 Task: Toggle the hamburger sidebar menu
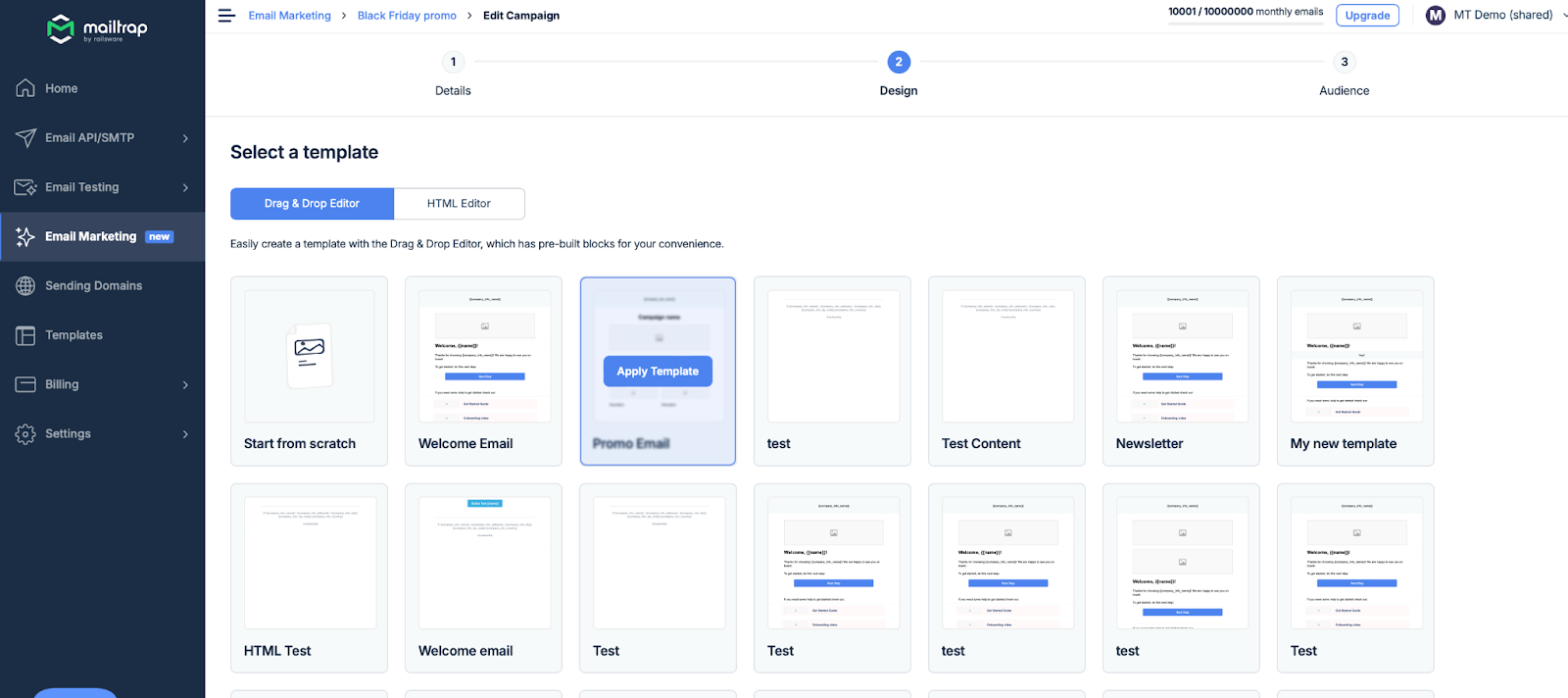tap(226, 16)
